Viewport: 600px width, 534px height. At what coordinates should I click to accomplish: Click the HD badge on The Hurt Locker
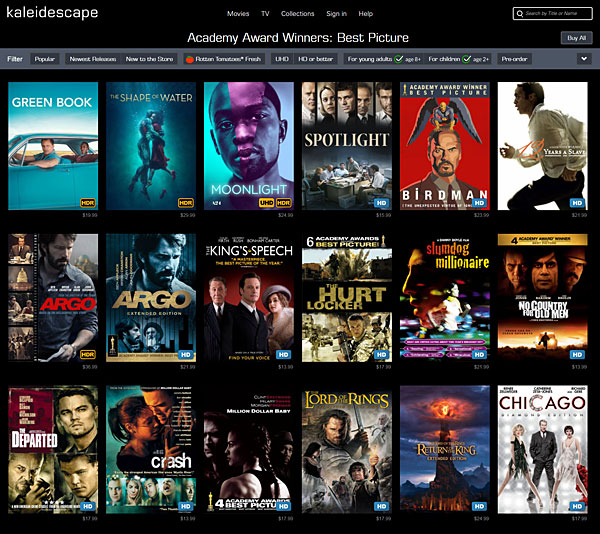(x=382, y=355)
